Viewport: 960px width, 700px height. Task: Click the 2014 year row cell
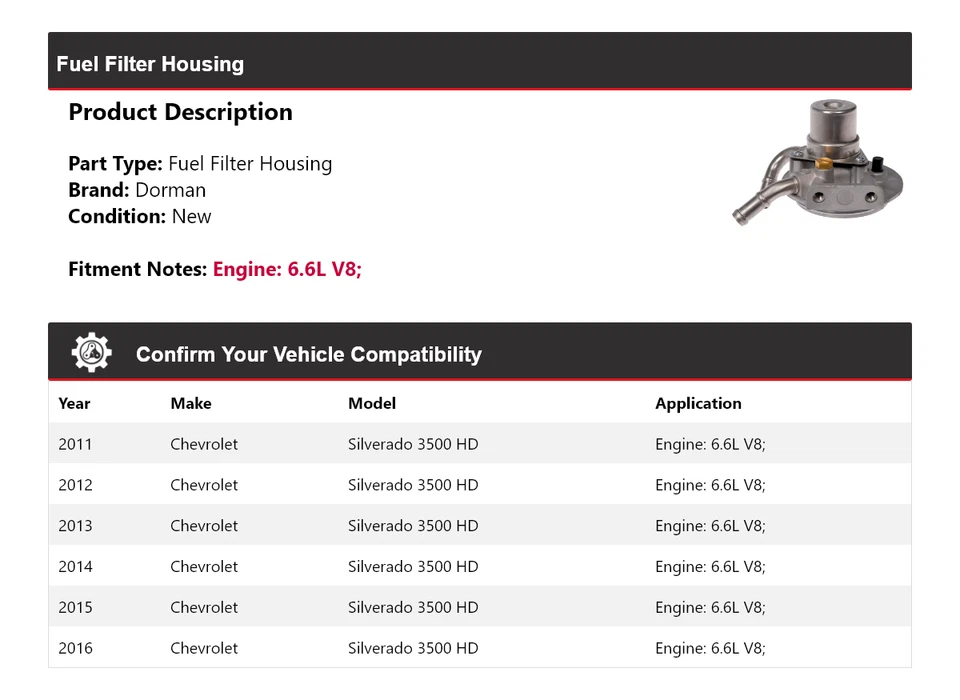click(x=75, y=567)
